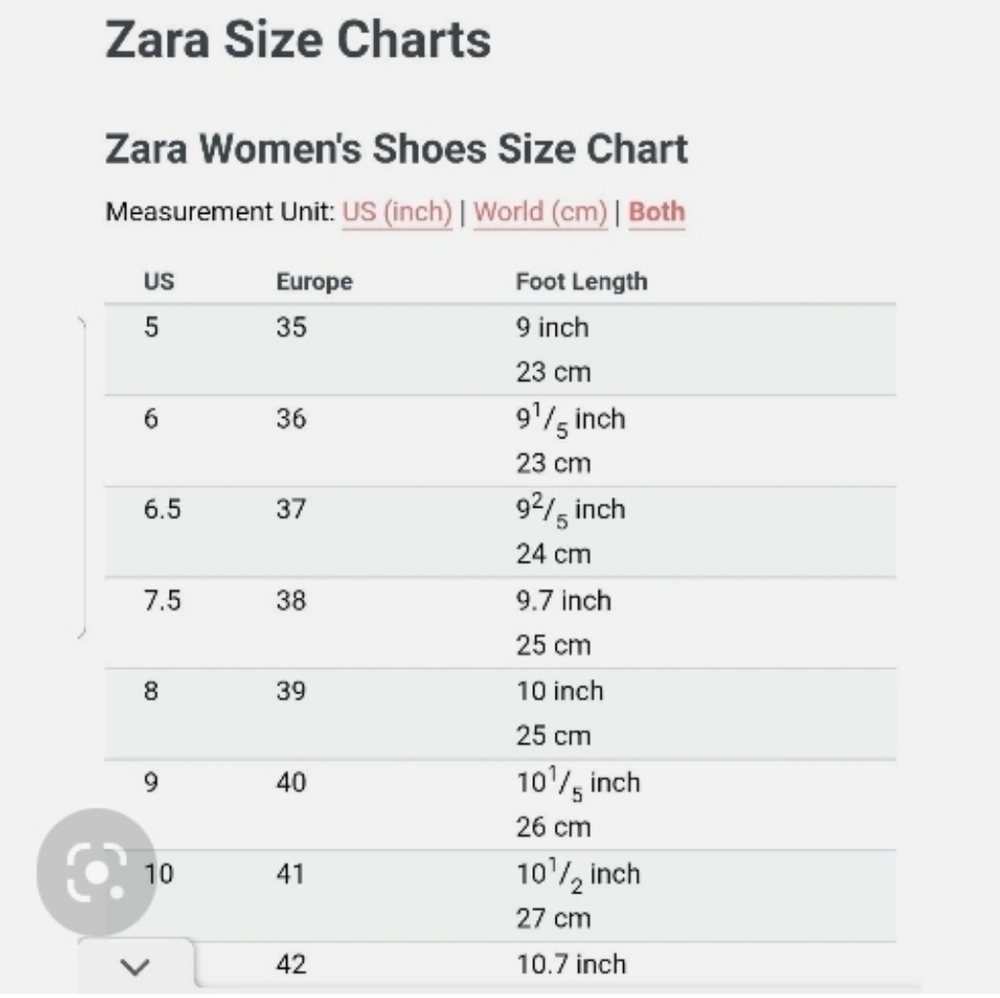
Task: Select the US size 6.5 cell
Action: pyautogui.click(x=162, y=510)
